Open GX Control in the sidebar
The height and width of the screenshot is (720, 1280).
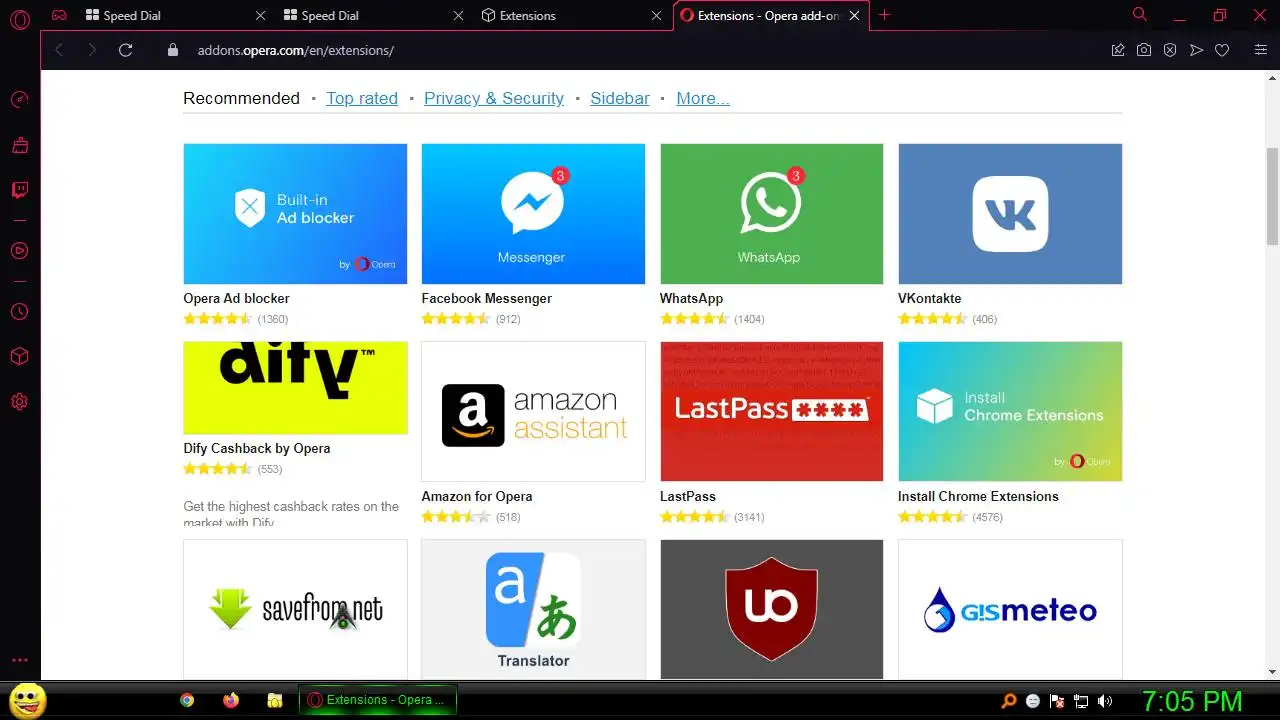19,100
